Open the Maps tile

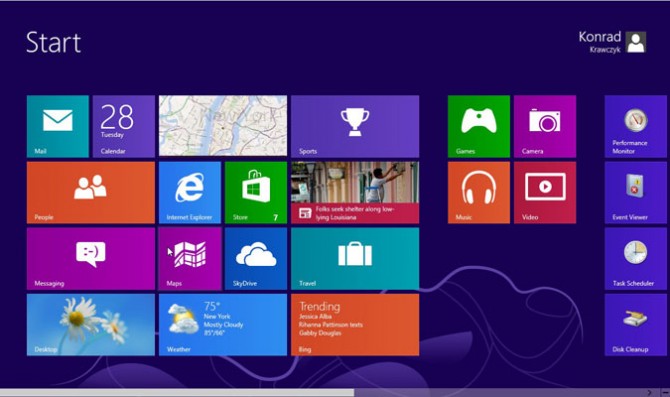pyautogui.click(x=190, y=259)
